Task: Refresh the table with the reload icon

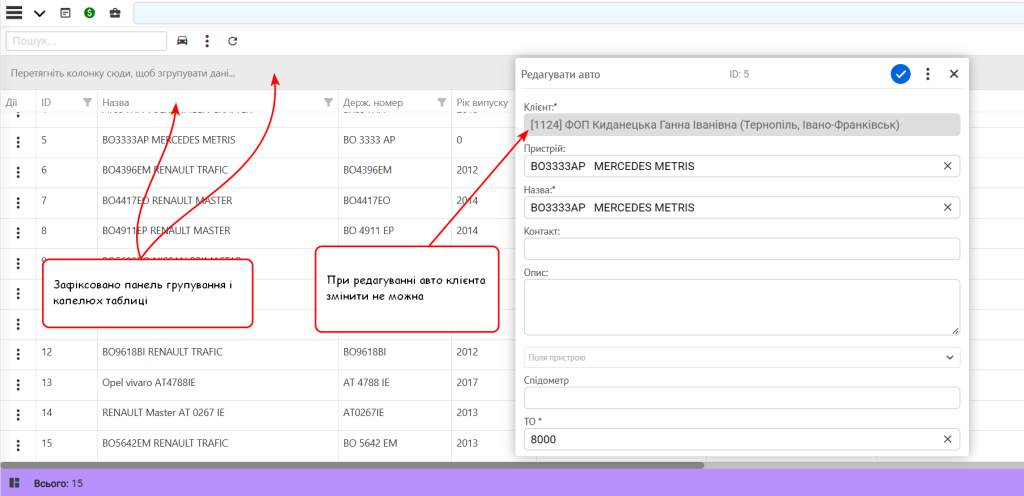Action: pos(232,41)
